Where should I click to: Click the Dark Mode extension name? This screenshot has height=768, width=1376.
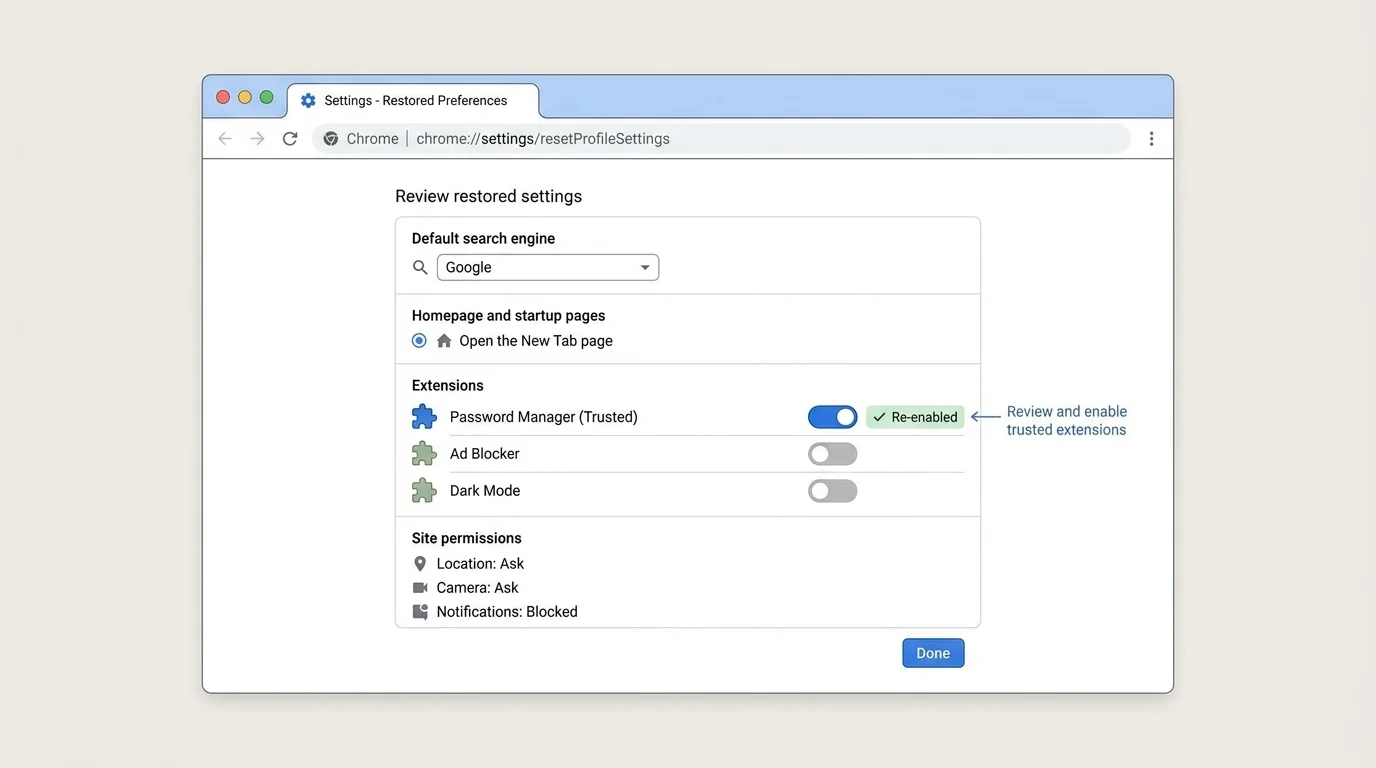(485, 491)
